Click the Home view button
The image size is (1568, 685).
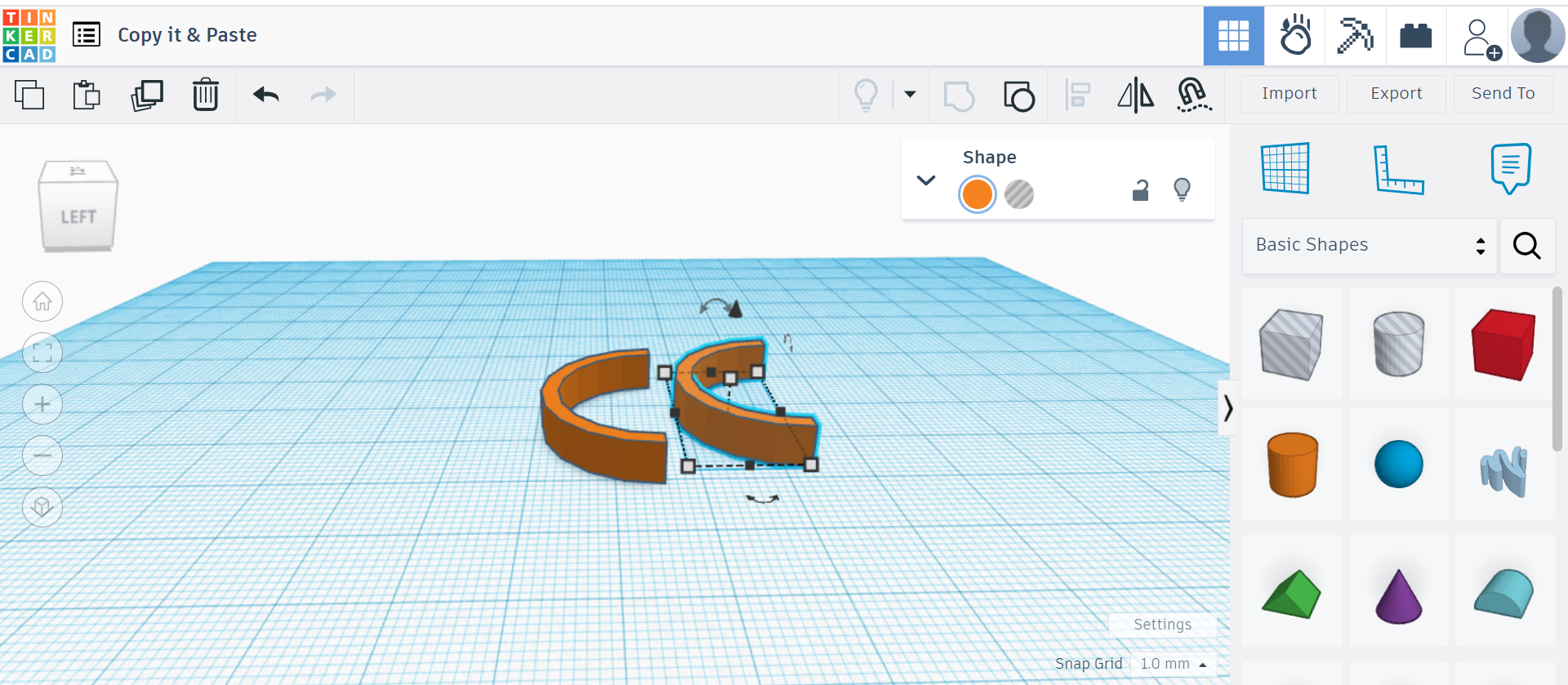42,302
